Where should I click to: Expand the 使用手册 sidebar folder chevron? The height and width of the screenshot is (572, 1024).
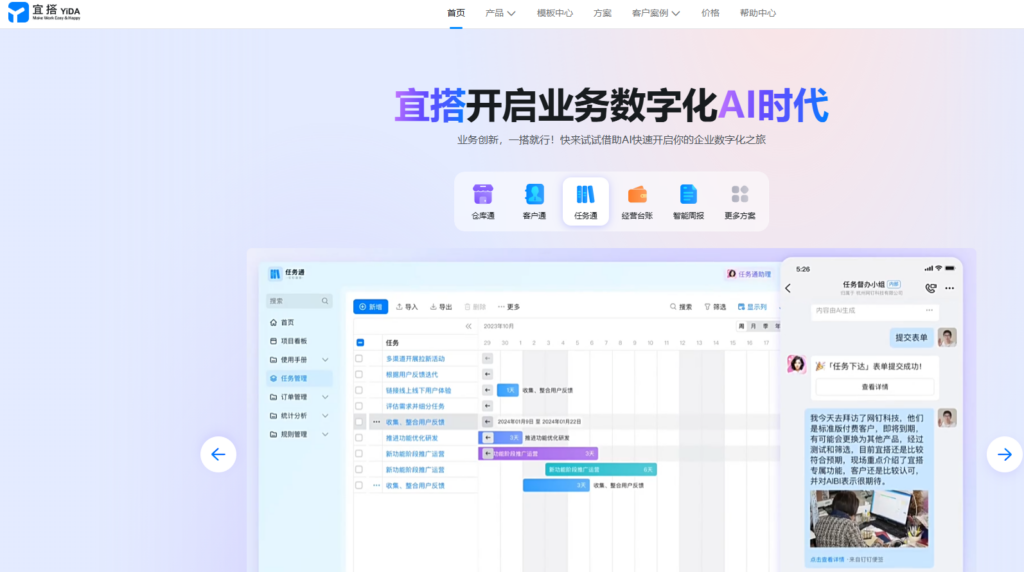[x=325, y=360]
